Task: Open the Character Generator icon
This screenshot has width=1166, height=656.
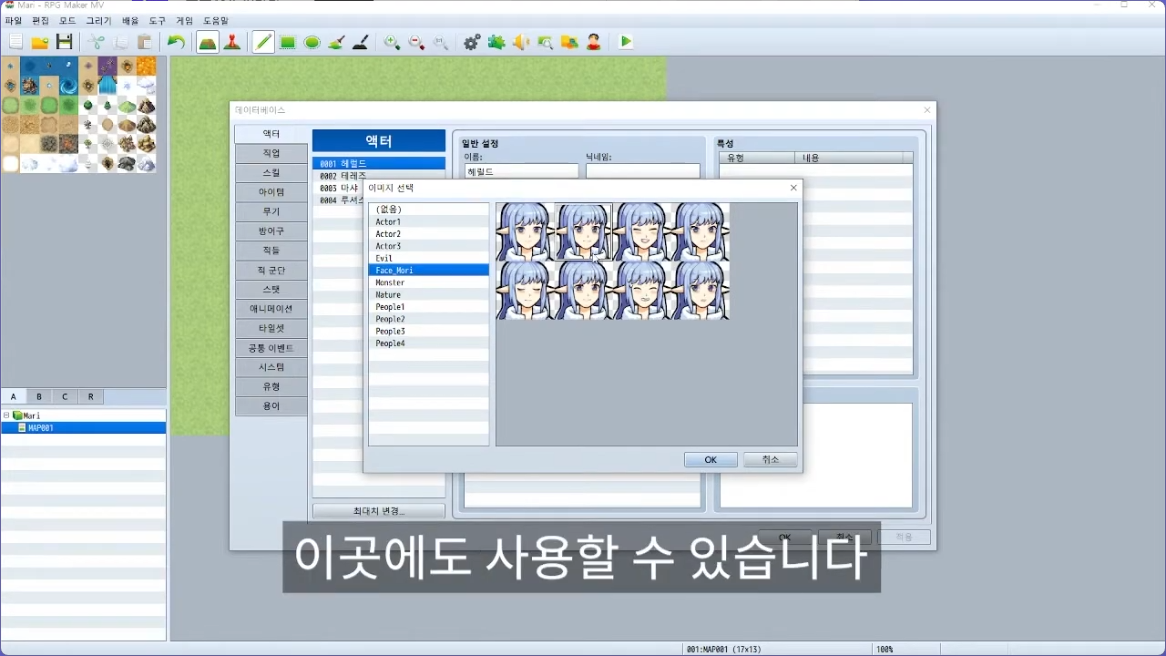Action: [x=593, y=42]
